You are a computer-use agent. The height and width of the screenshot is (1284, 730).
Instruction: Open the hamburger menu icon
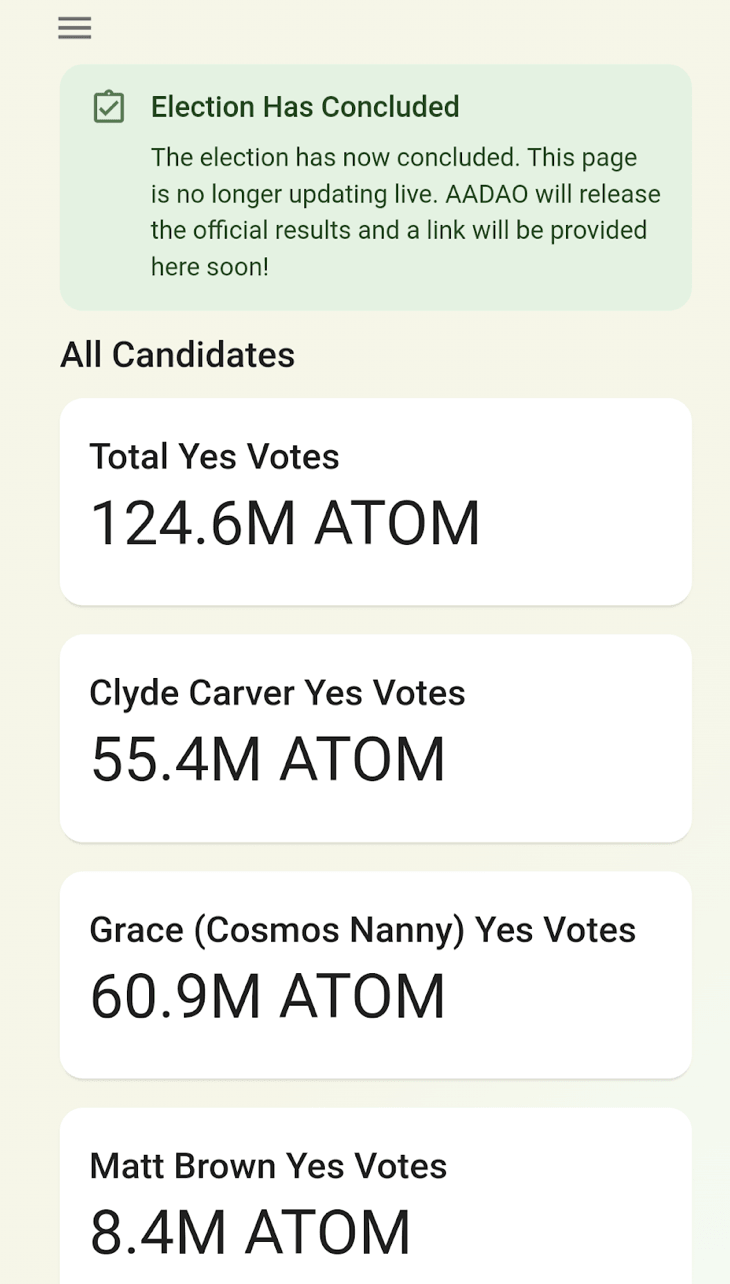75,28
